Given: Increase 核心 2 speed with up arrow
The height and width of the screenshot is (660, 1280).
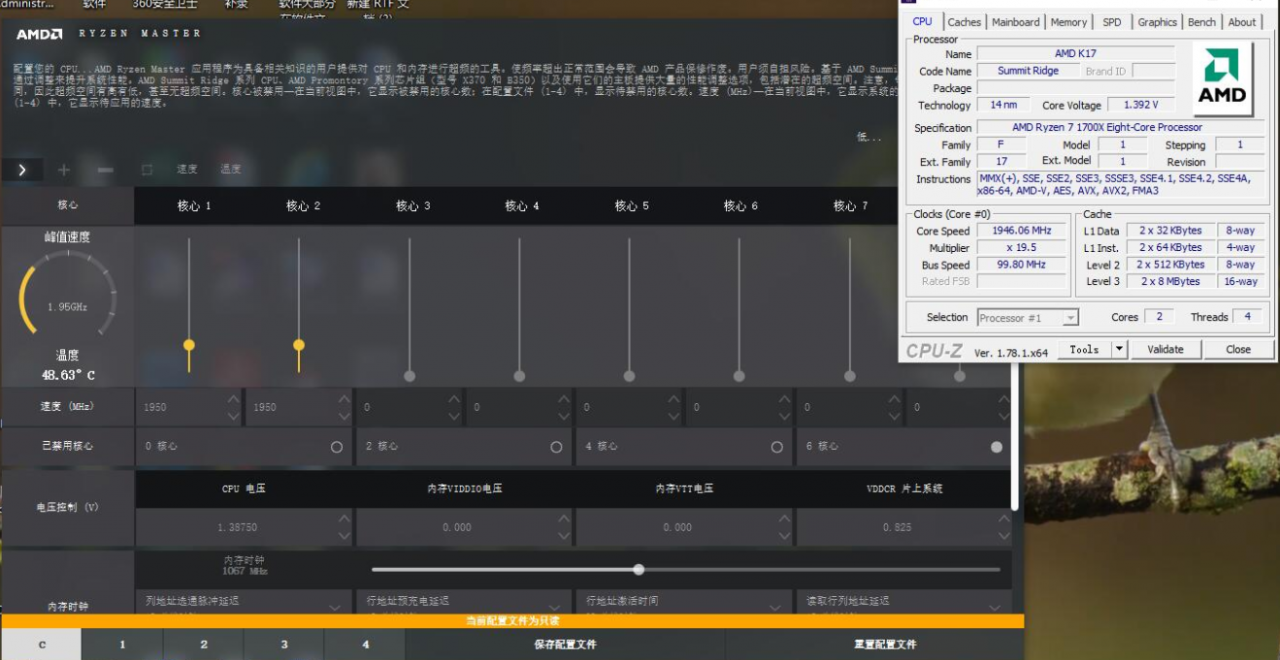Looking at the screenshot, I should (x=343, y=399).
